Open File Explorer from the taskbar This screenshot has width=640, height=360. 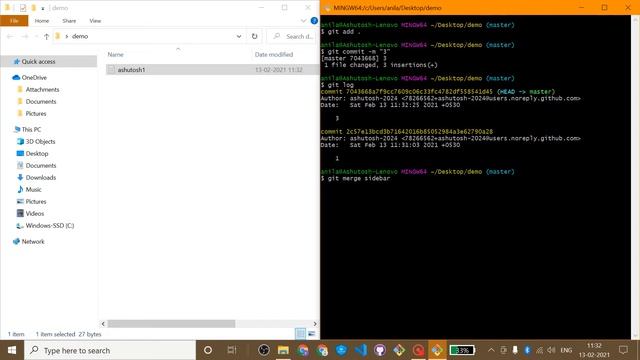(x=283, y=350)
